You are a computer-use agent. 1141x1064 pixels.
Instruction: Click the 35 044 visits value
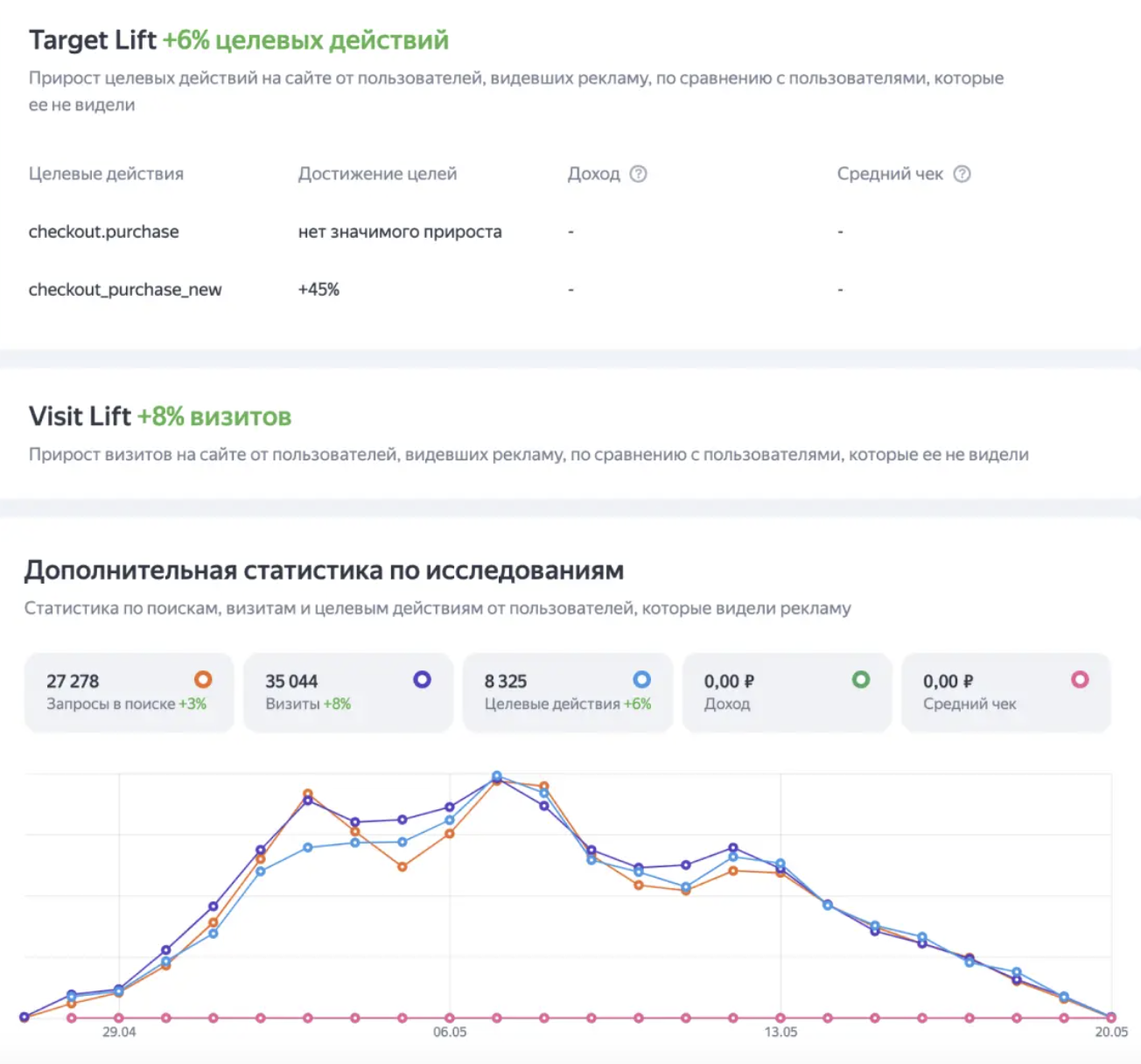(291, 682)
